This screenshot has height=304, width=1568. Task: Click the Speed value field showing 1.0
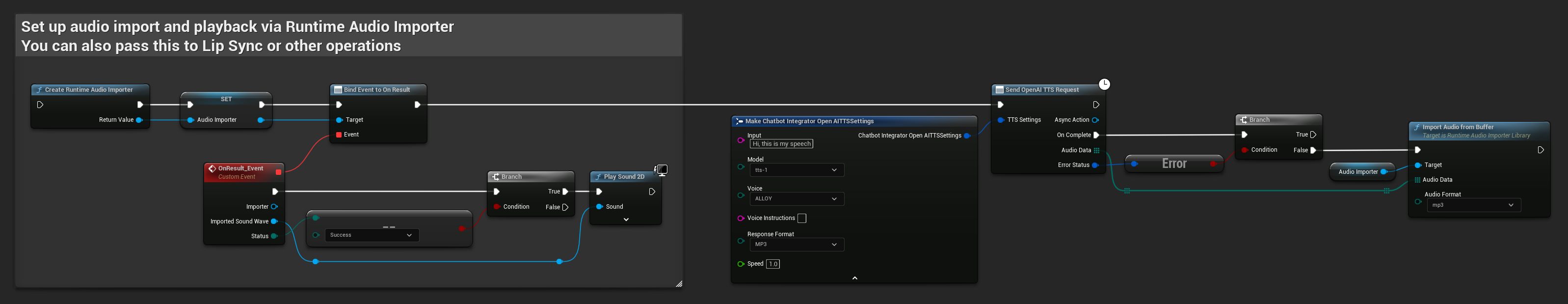click(772, 264)
